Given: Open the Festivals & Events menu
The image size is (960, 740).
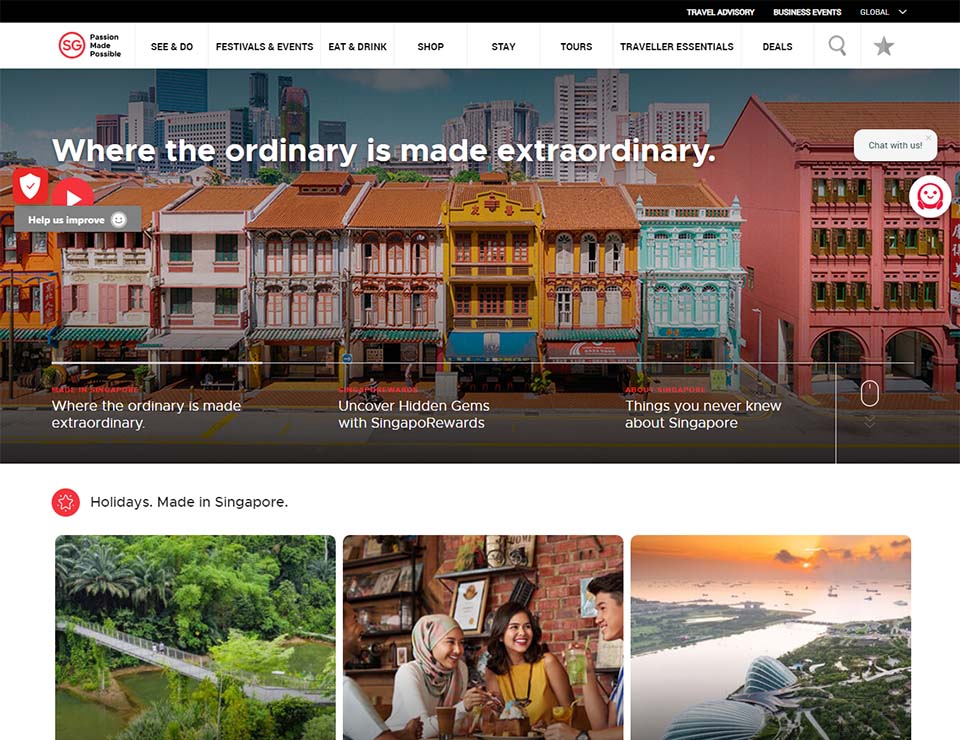Looking at the screenshot, I should point(264,46).
